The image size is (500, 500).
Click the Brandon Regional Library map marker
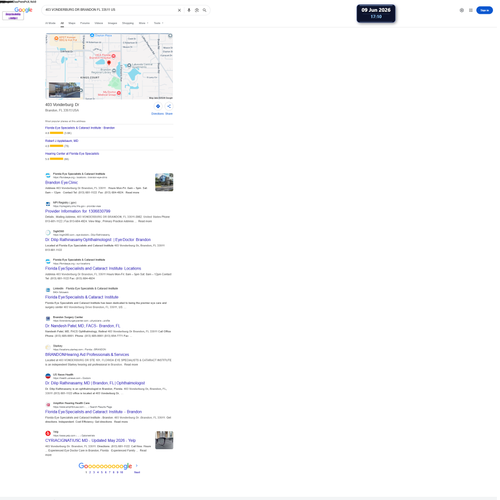114,71
